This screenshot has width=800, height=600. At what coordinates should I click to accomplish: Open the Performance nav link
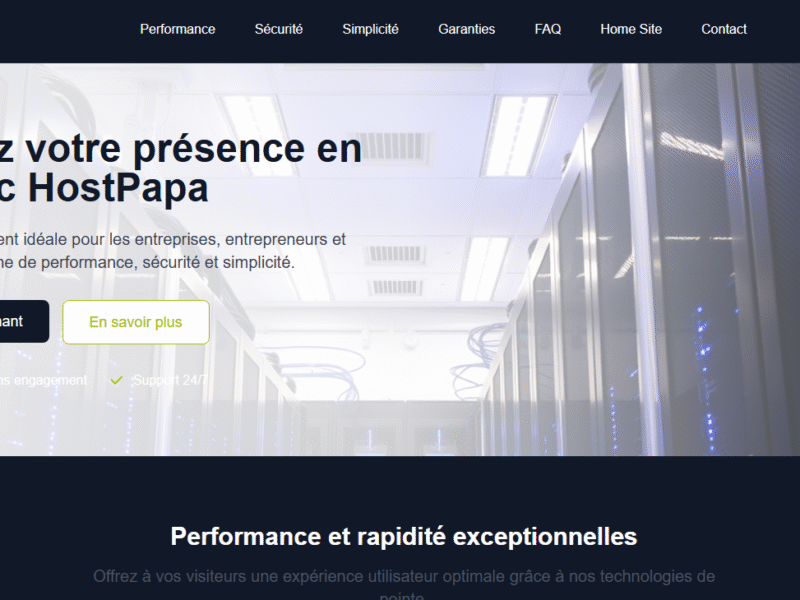(178, 29)
